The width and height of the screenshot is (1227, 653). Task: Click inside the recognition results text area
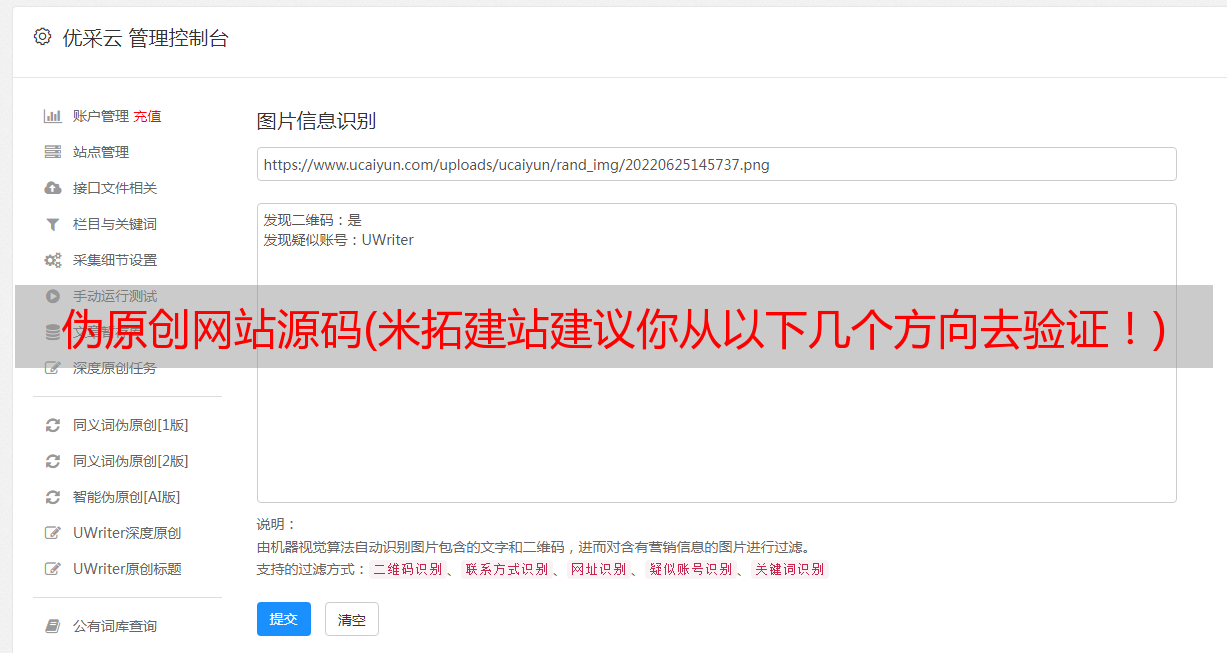coord(716,352)
